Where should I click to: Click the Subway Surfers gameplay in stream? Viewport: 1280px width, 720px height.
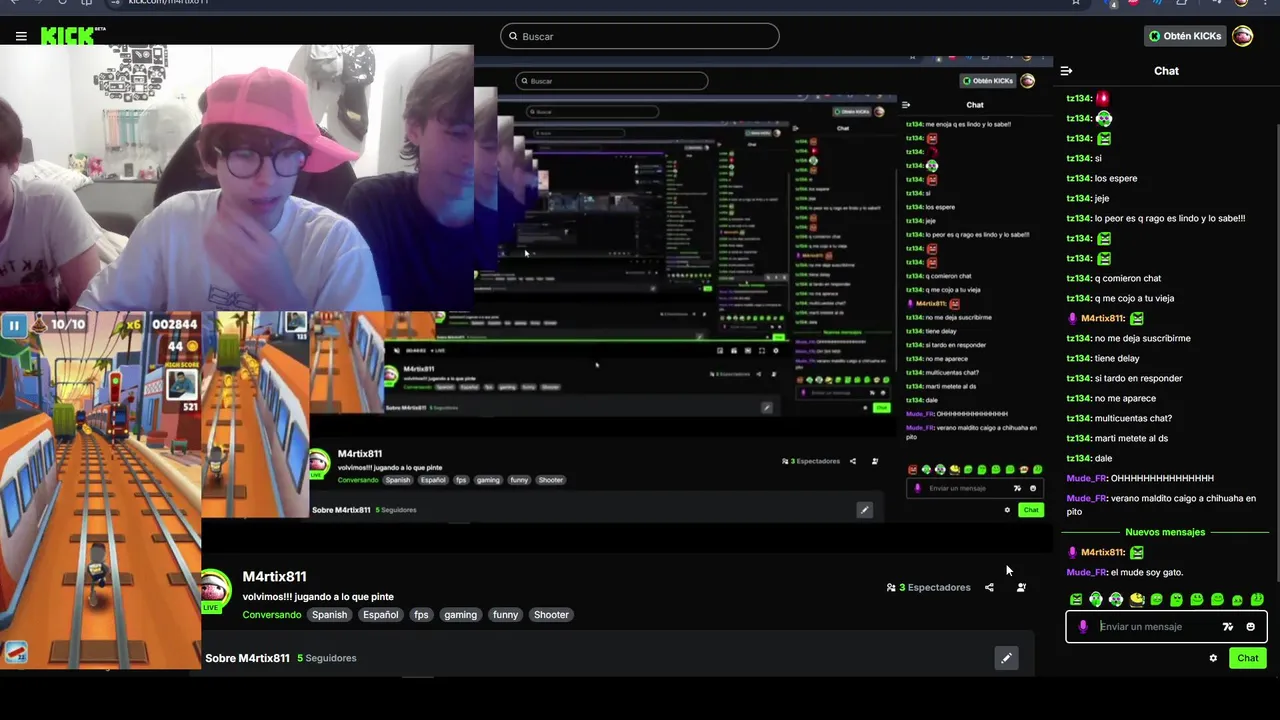100,490
